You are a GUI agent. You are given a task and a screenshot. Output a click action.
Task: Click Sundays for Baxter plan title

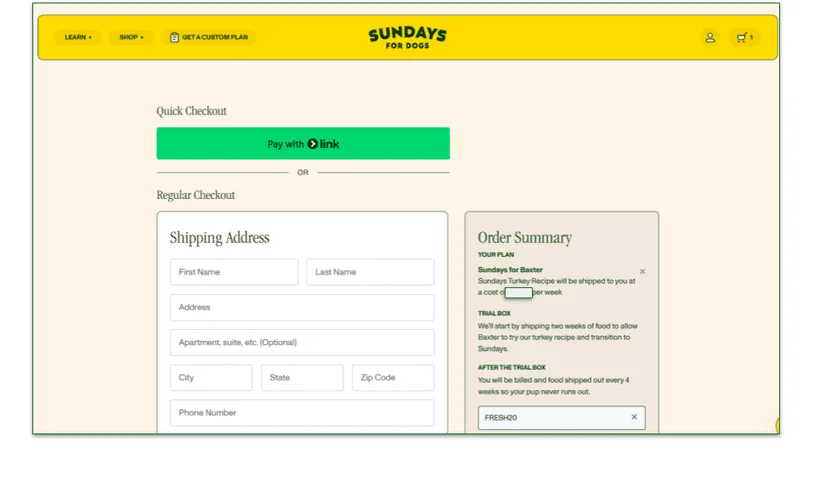tap(510, 270)
